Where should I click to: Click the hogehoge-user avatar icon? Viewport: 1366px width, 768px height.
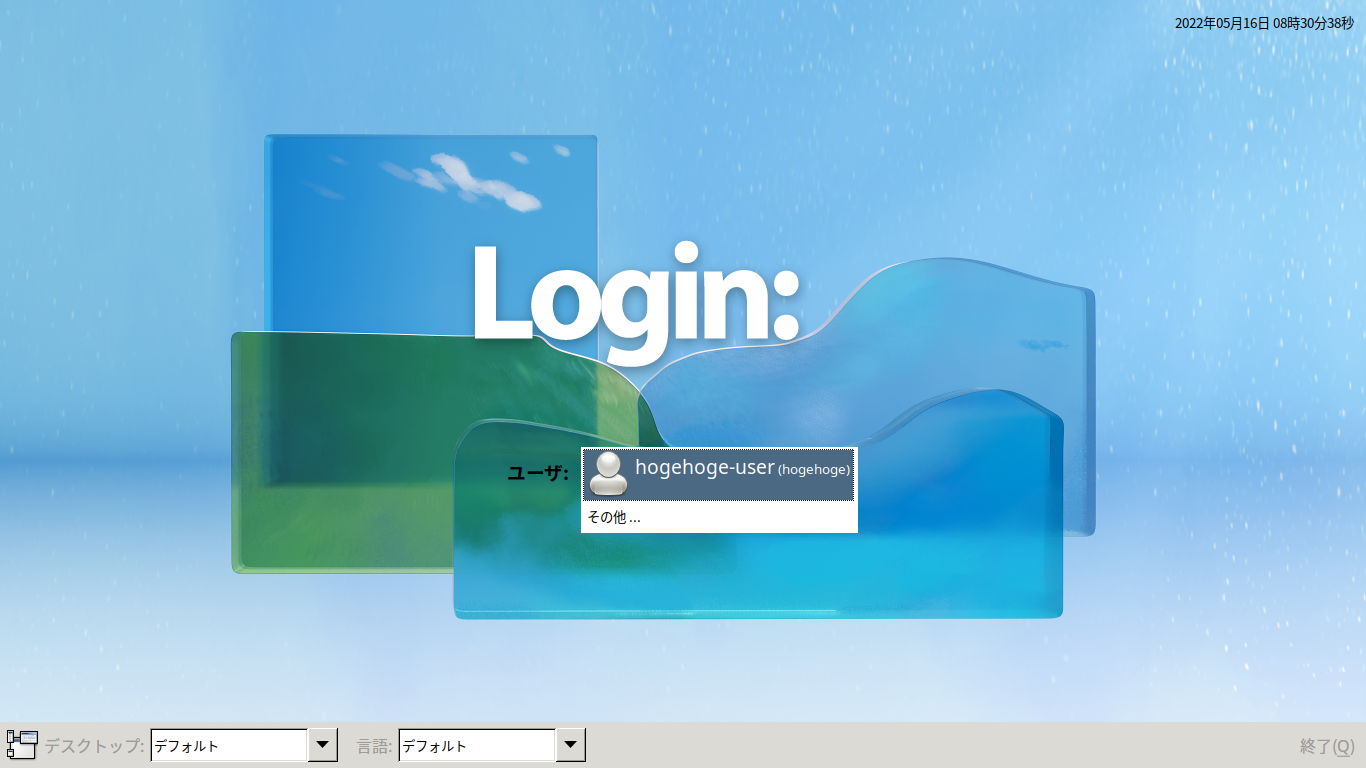pyautogui.click(x=608, y=474)
